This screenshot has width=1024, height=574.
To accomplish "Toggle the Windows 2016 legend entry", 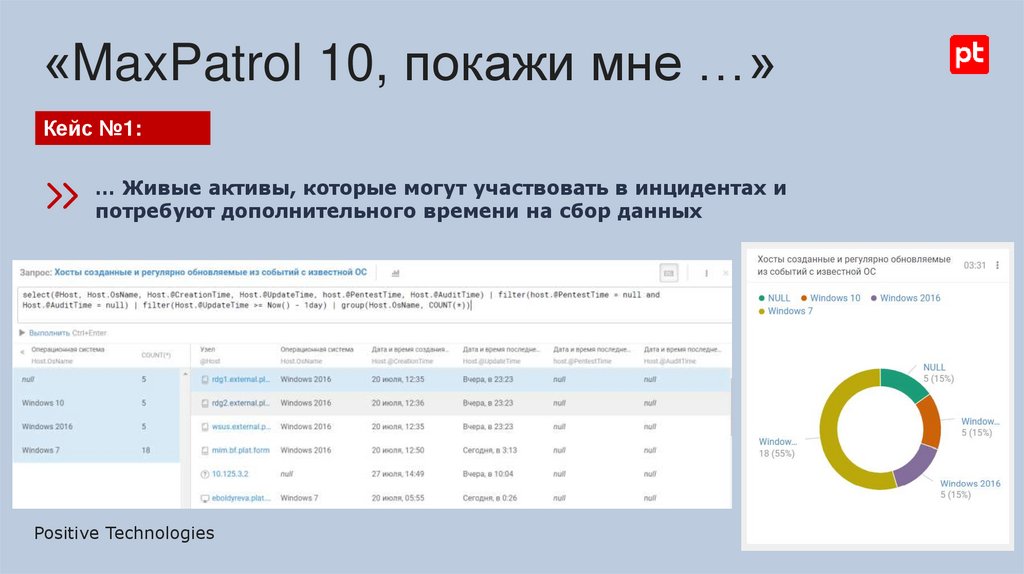I will (x=905, y=298).
